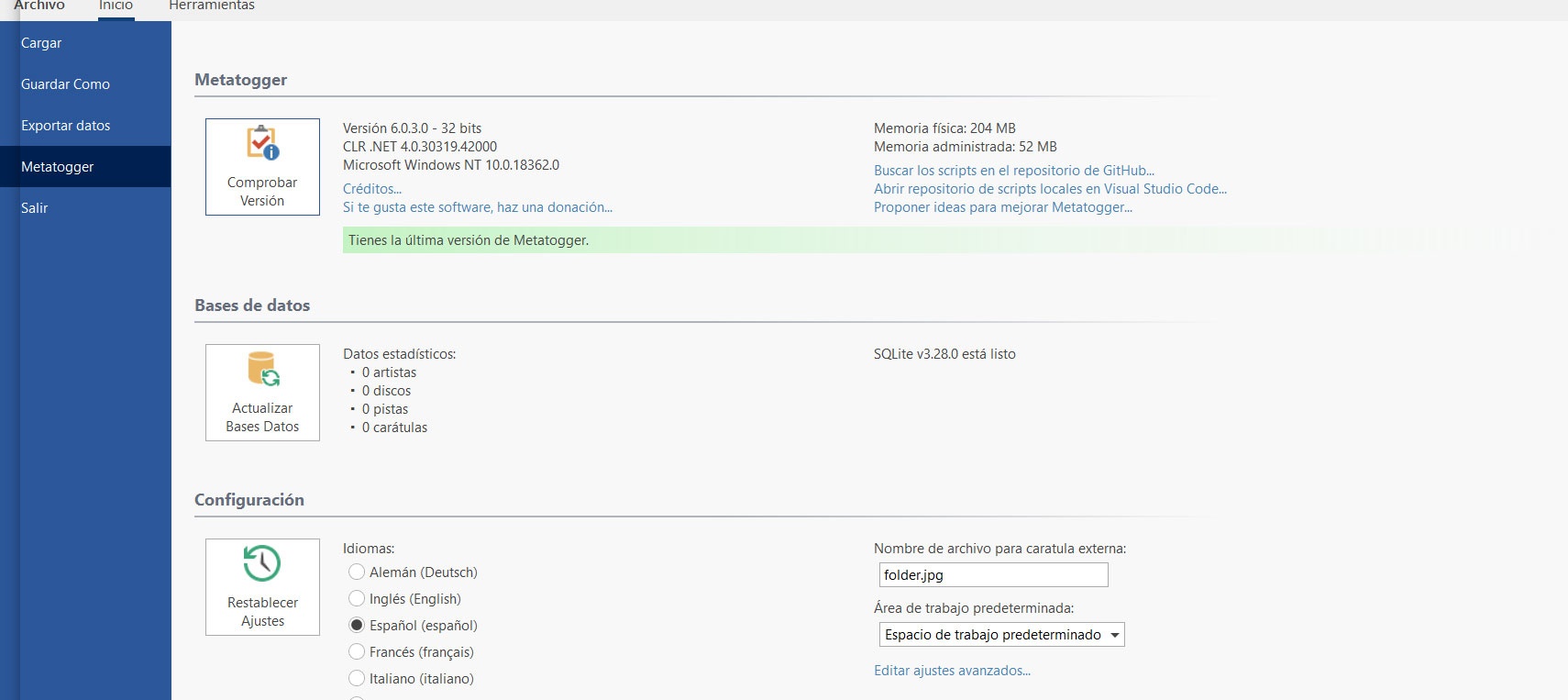Open Proponer ideas para mejorar Metatogger link

[1003, 207]
